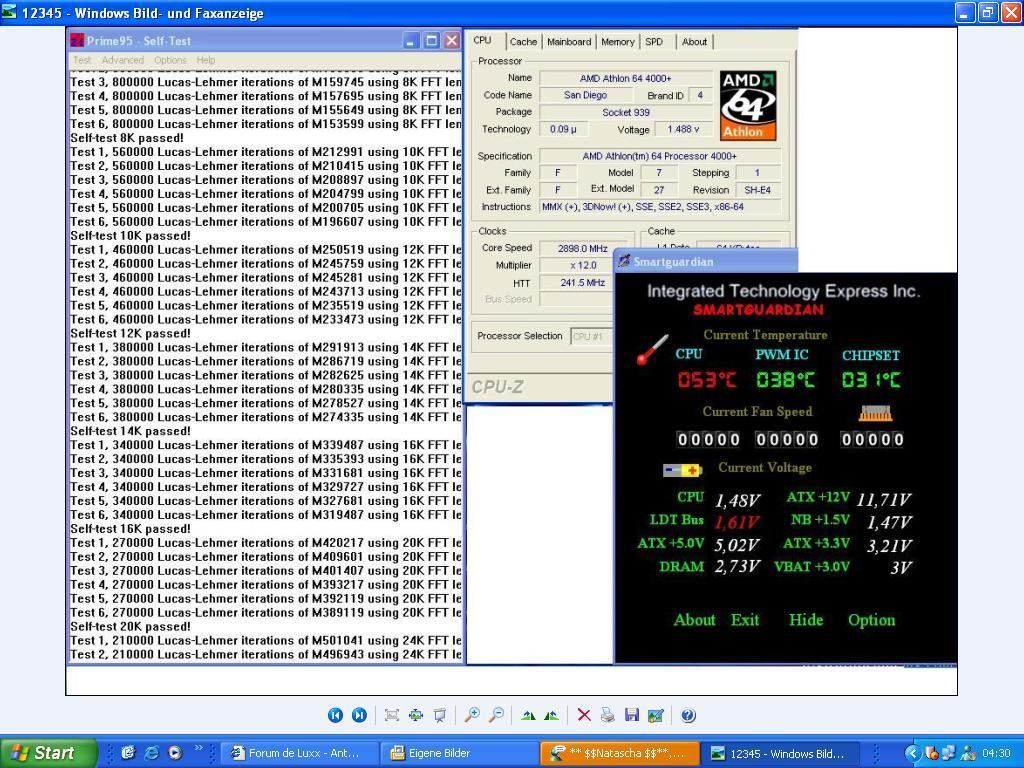Expand hidden system tray icons arrow
Viewport: 1024px width, 768px height.
pyautogui.click(x=912, y=753)
